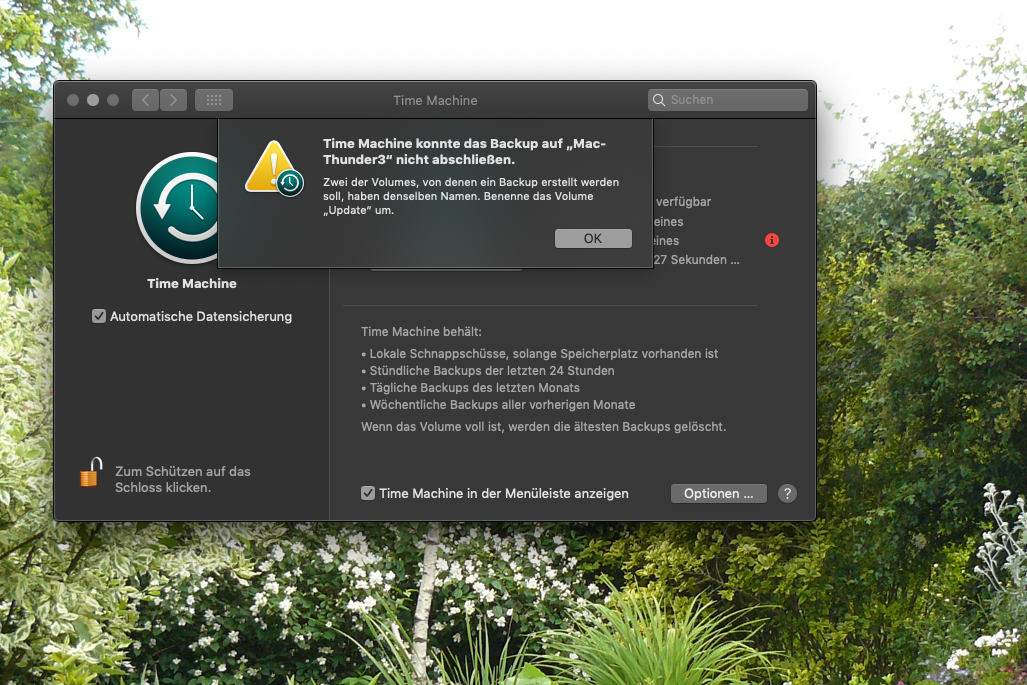Click the '27 Sekunden ...' status text
Image resolution: width=1027 pixels, height=685 pixels.
(x=697, y=259)
